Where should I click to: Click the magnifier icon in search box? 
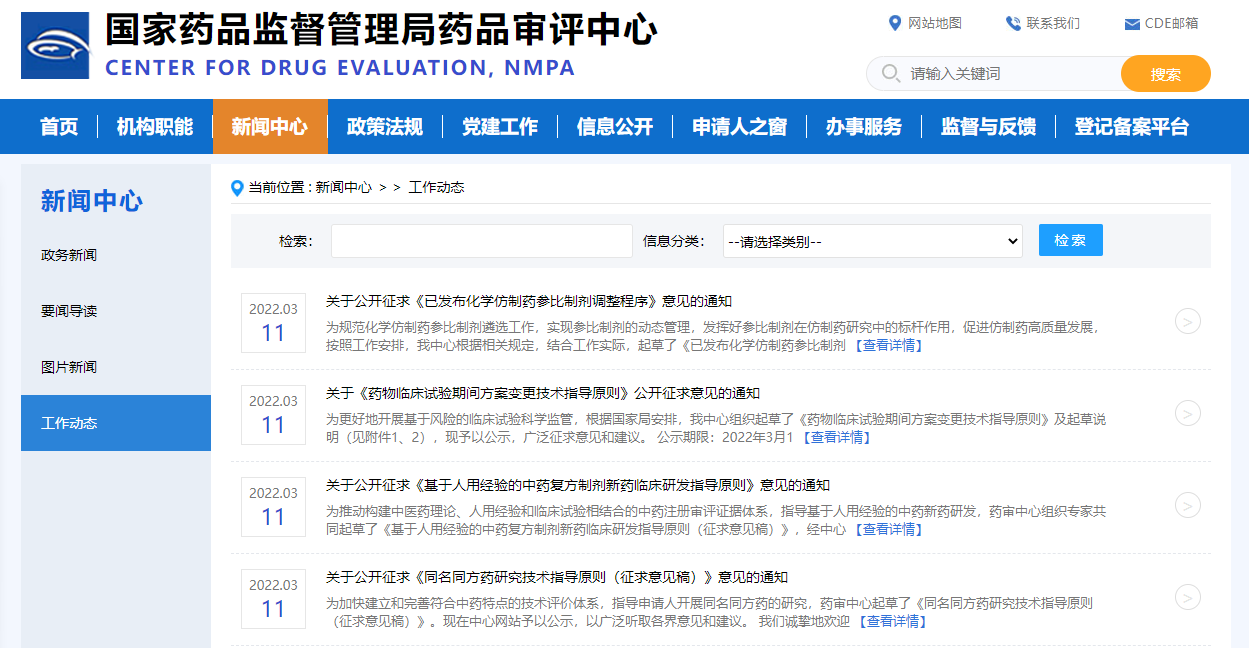890,73
